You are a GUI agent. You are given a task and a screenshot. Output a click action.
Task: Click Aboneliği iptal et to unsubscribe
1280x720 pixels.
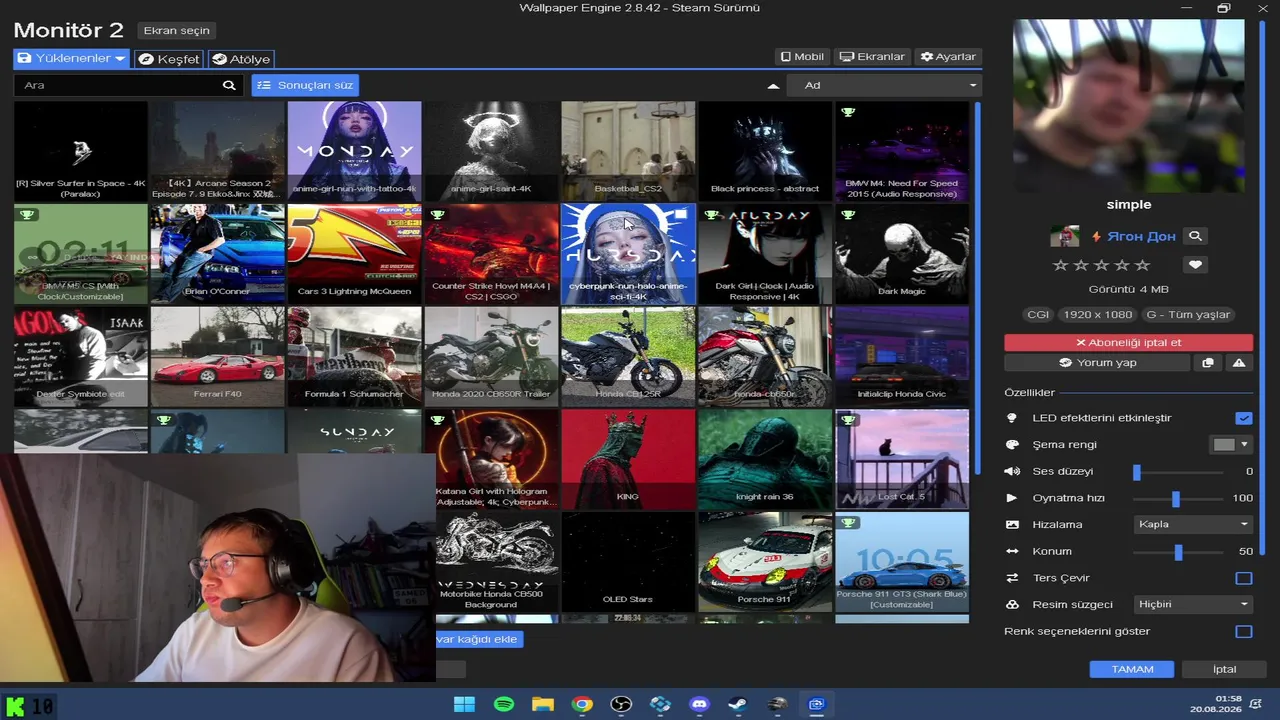pos(1128,343)
